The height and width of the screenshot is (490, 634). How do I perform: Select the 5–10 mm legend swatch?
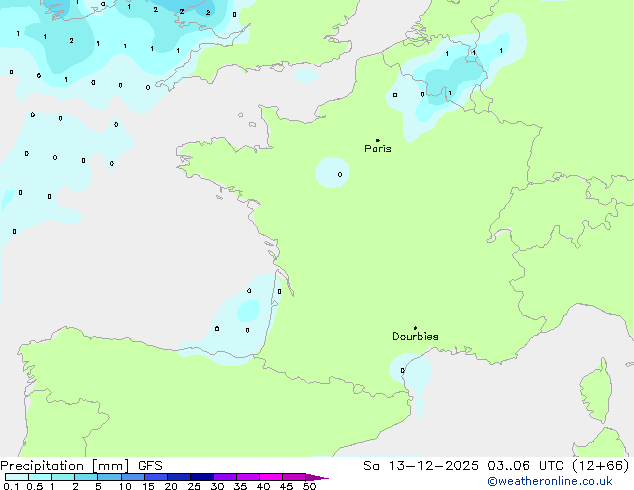[109, 477]
